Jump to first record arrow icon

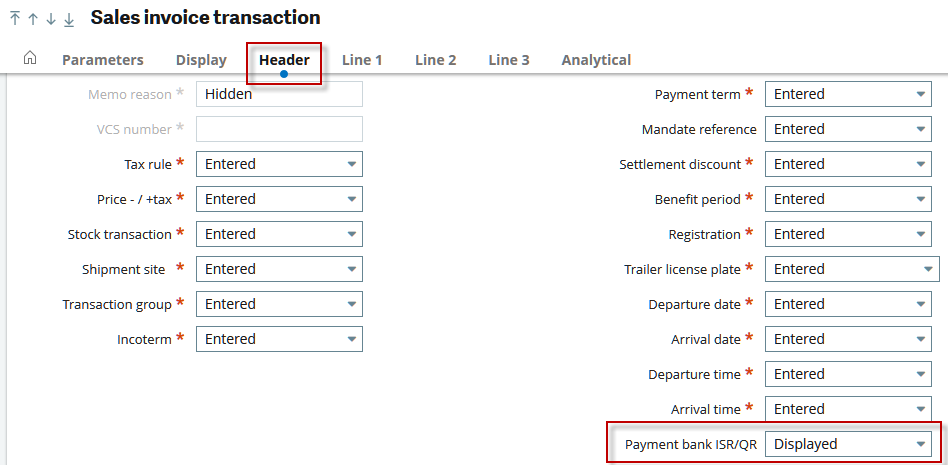pos(15,19)
